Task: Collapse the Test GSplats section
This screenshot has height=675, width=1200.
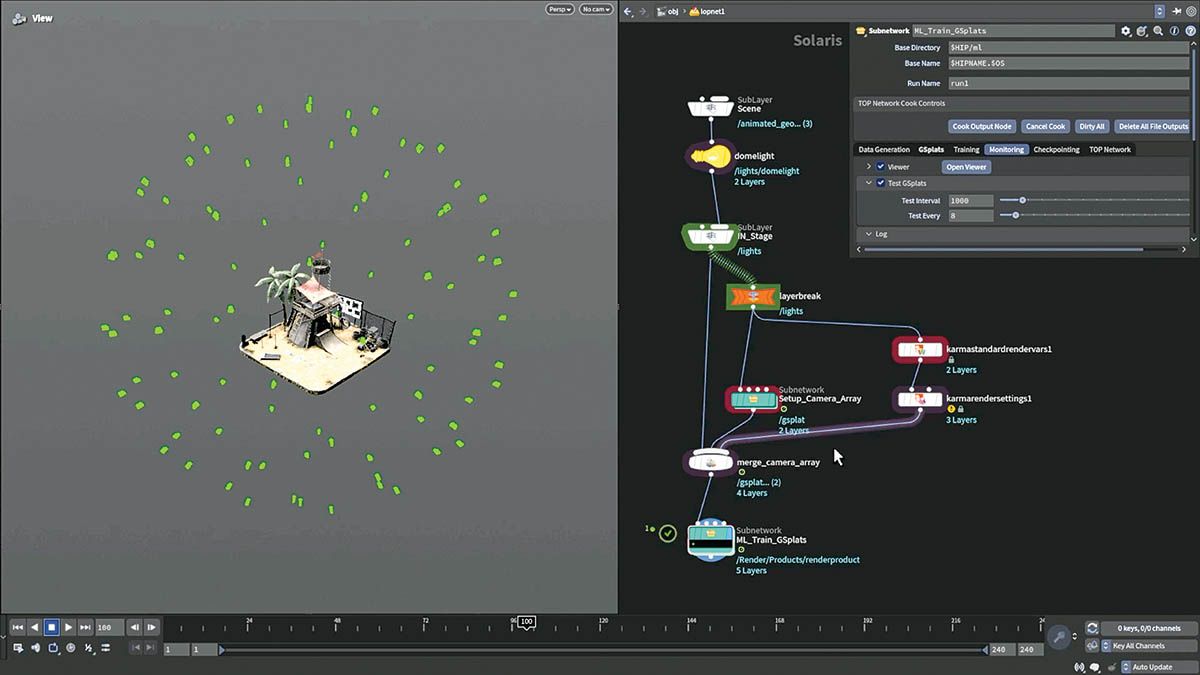Action: click(x=868, y=183)
